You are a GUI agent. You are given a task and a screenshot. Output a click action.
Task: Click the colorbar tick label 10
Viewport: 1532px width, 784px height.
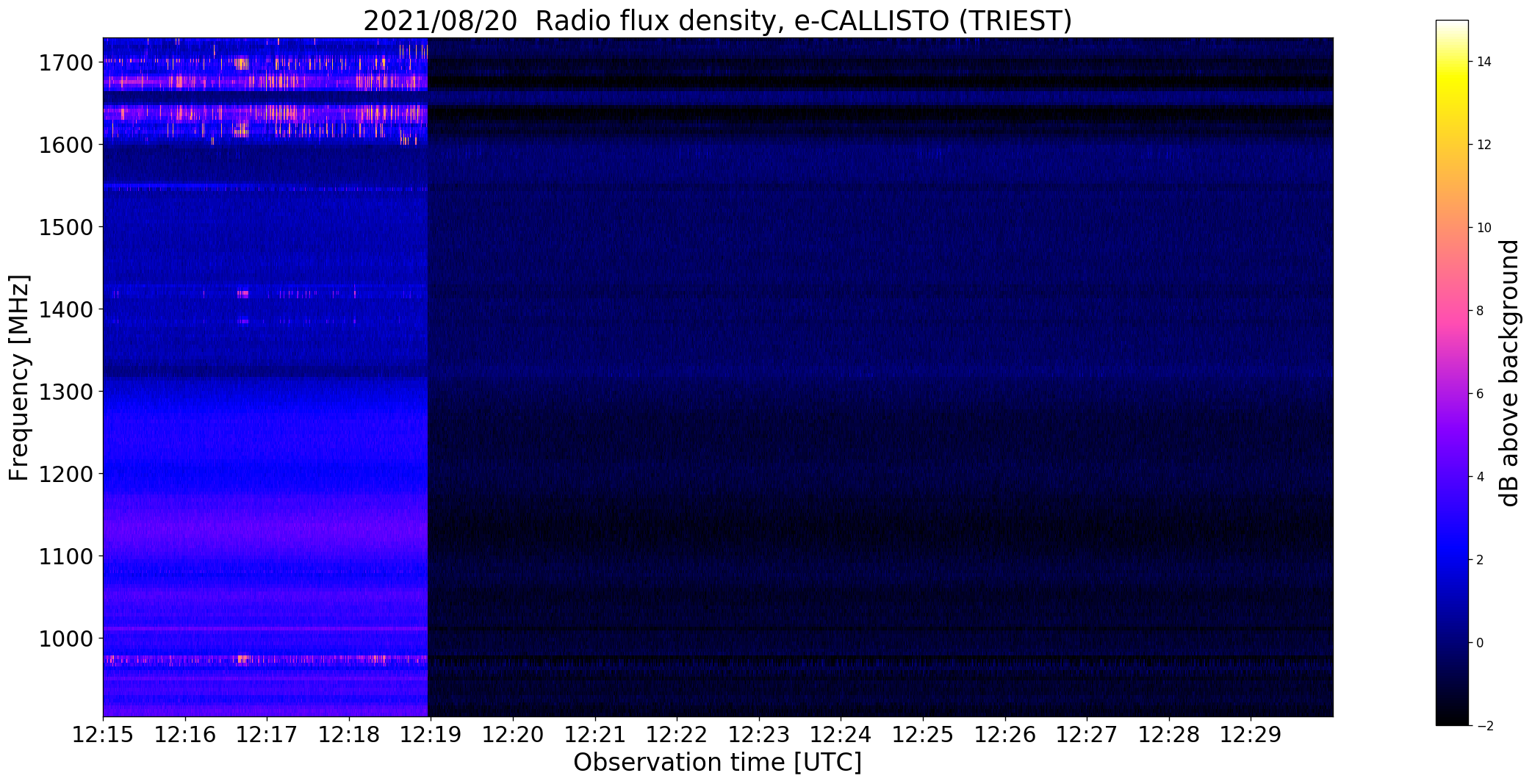[x=1484, y=228]
